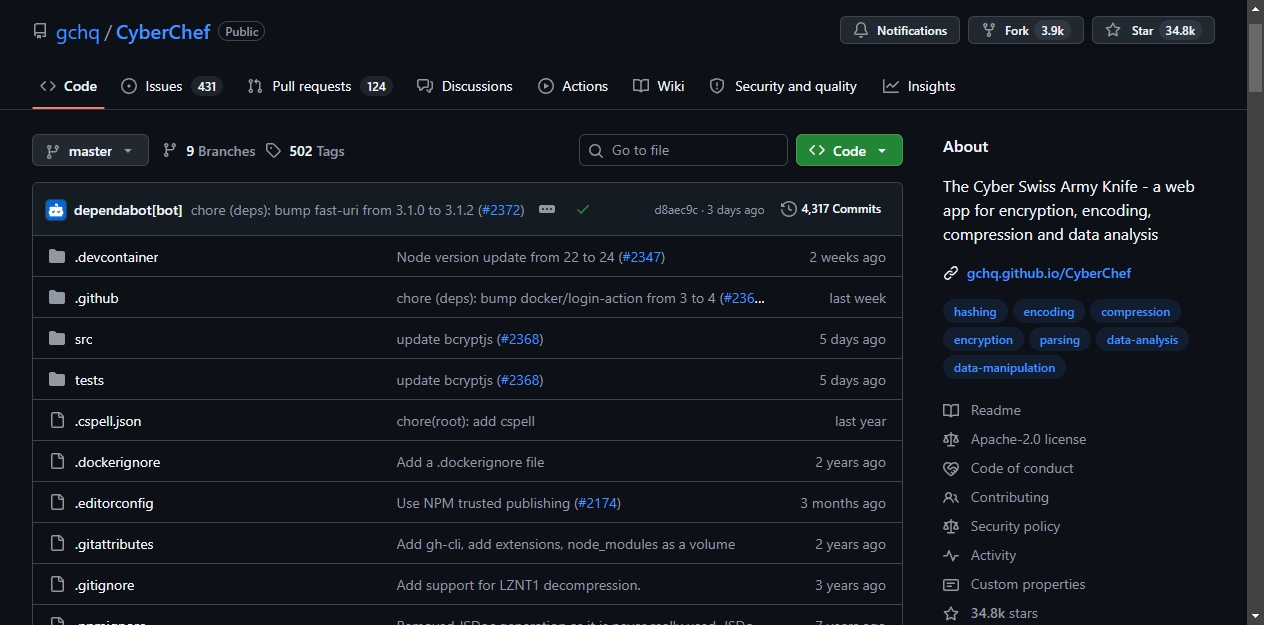Open the master branch dropdown
Viewport: 1264px width, 625px height.
click(x=90, y=151)
